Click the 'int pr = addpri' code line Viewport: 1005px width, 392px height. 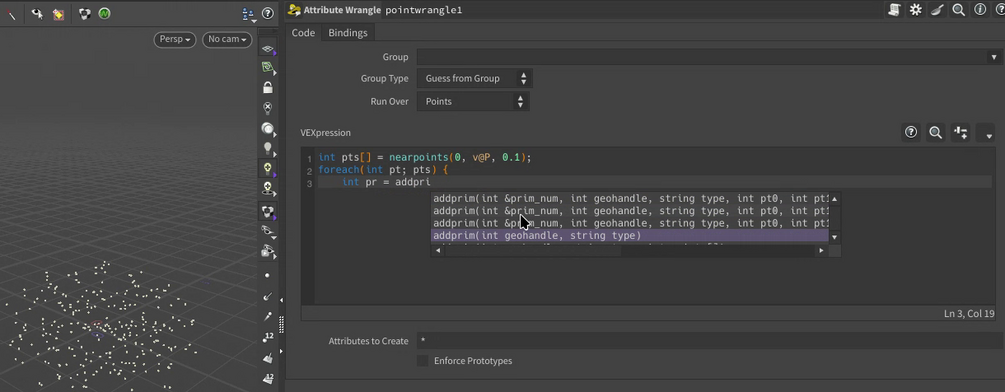click(385, 183)
